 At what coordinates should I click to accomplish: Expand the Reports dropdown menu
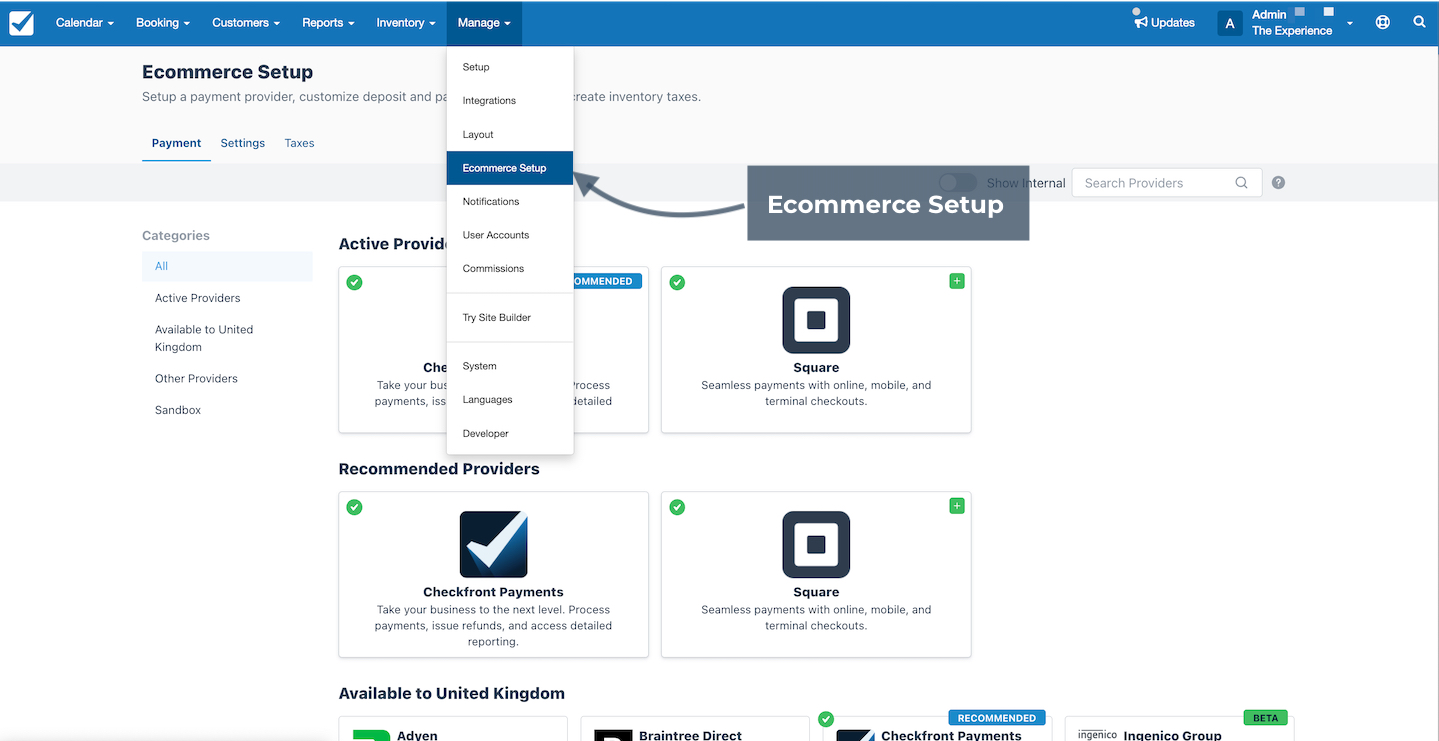click(328, 23)
